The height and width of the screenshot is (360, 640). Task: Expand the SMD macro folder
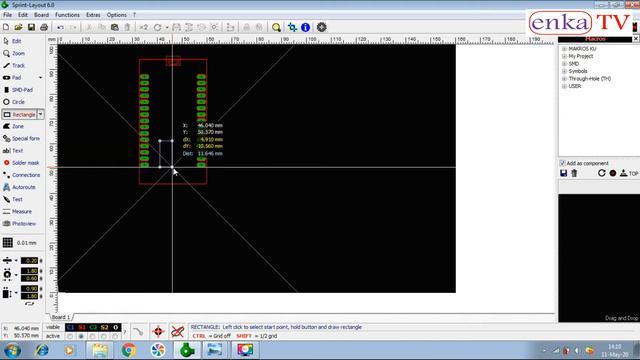click(x=564, y=64)
